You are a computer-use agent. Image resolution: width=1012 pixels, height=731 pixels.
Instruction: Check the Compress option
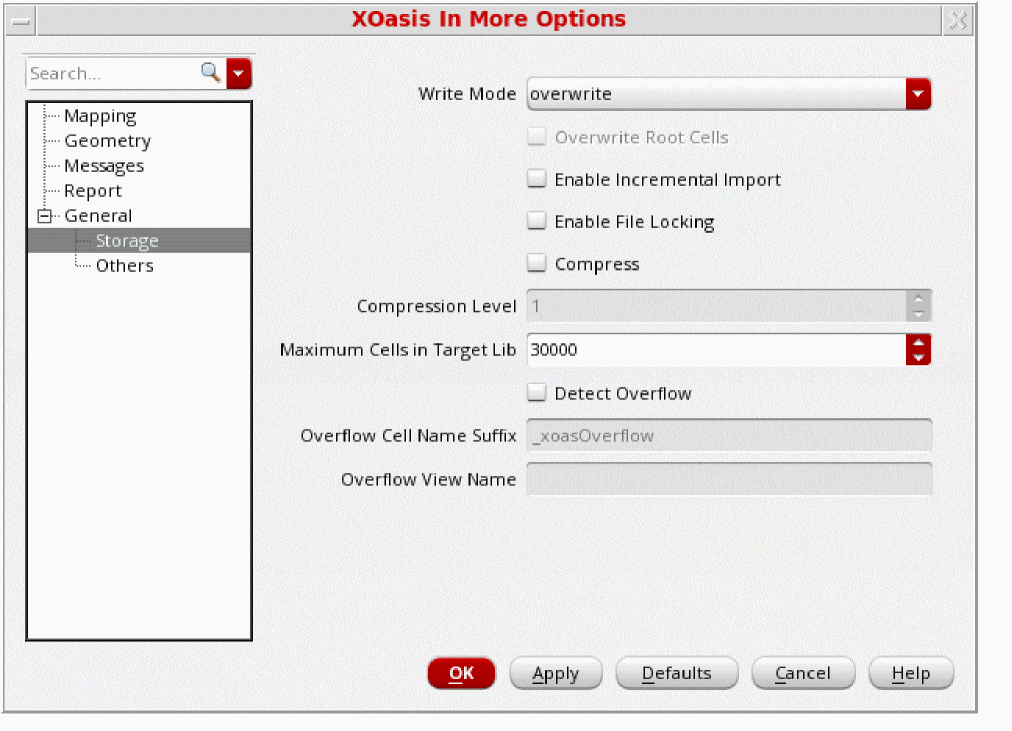coord(537,265)
